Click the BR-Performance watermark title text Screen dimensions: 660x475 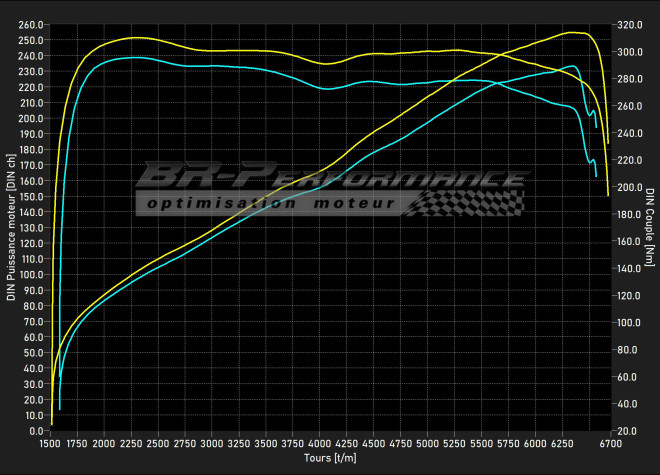pos(330,177)
